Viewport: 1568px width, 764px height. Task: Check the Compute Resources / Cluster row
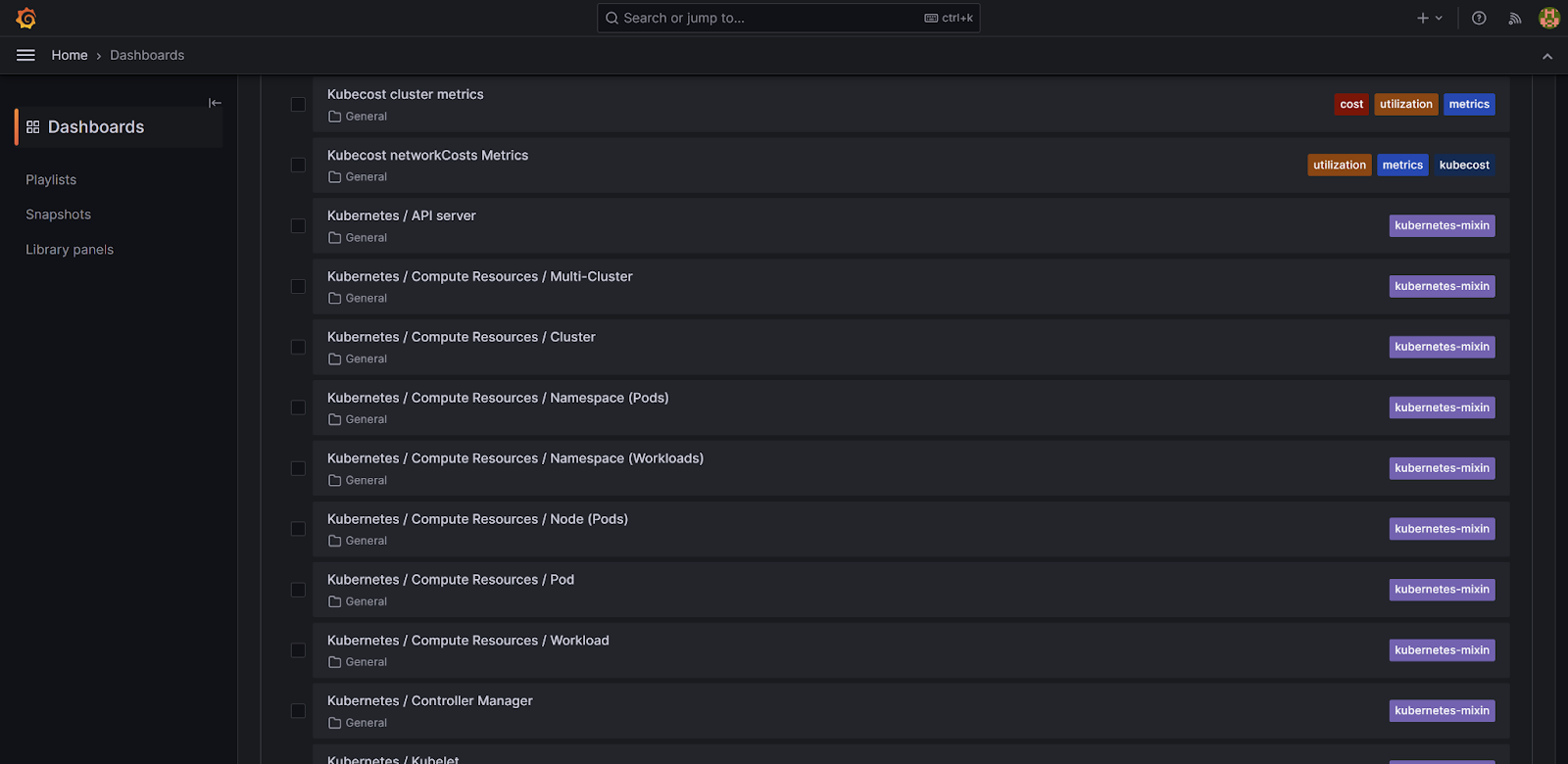coord(298,348)
